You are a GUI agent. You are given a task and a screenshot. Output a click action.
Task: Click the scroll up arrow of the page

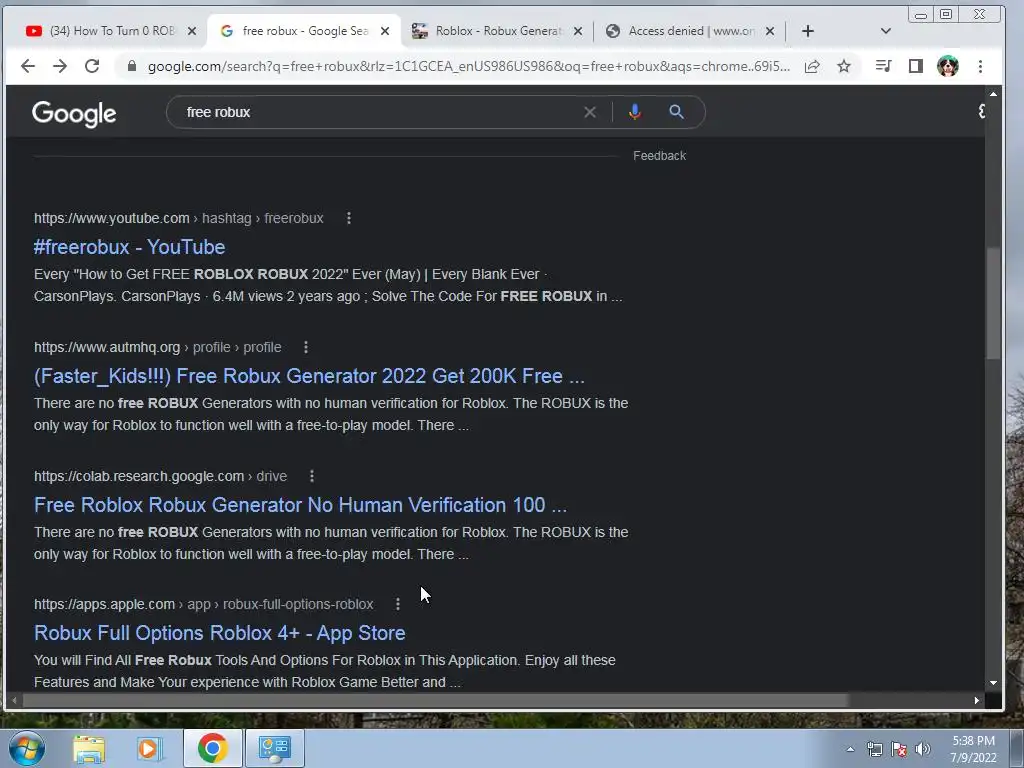[x=993, y=94]
